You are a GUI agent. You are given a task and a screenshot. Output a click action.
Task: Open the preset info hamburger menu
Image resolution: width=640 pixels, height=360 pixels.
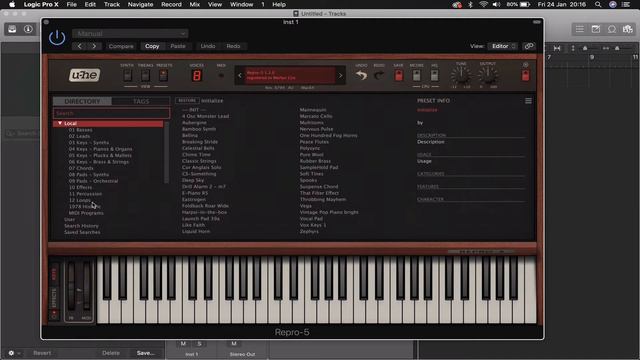[528, 101]
